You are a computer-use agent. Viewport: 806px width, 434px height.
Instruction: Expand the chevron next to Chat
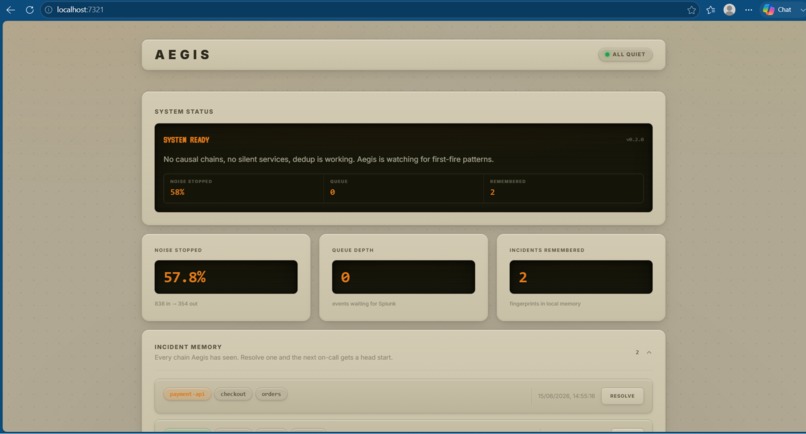801,10
